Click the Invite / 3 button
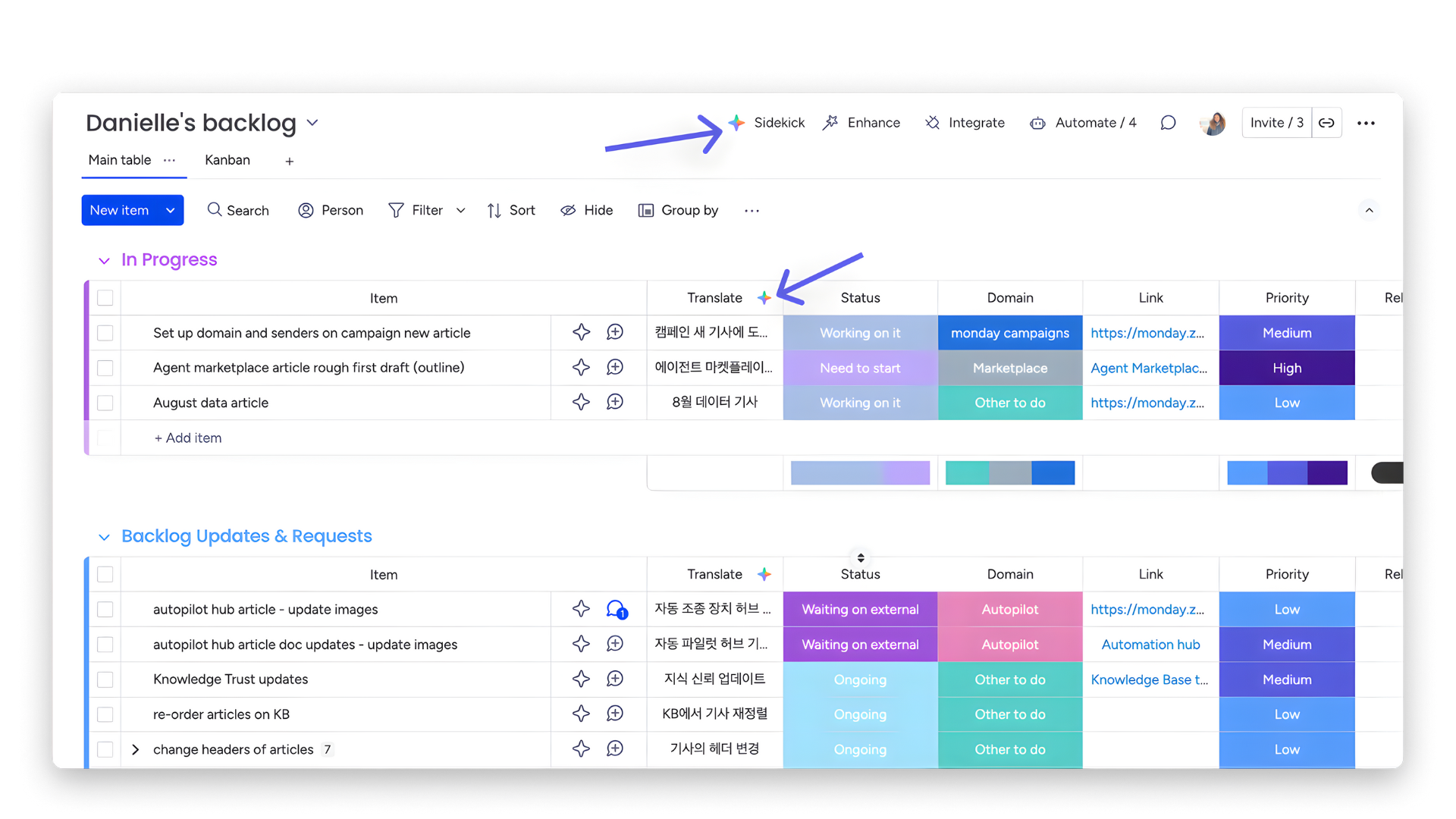This screenshot has height=819, width=1456. (1276, 123)
